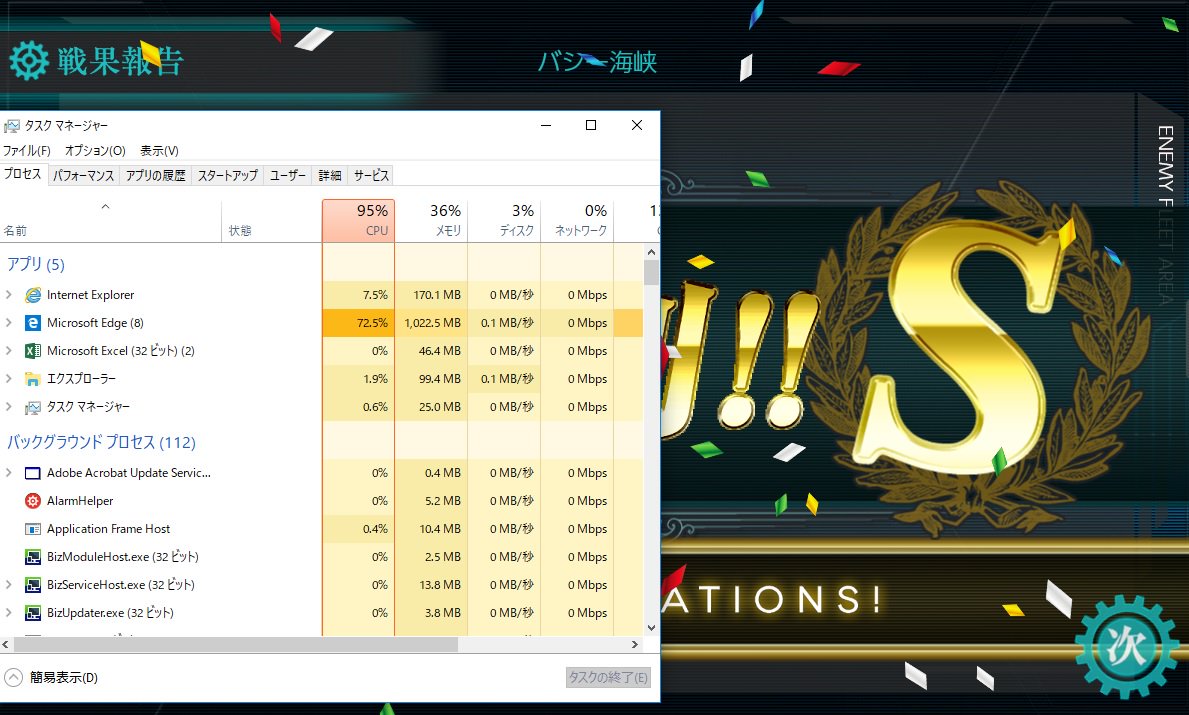The width and height of the screenshot is (1189, 715).
Task: Expand the Microsoft Excel (2) process group
Action: click(8, 351)
